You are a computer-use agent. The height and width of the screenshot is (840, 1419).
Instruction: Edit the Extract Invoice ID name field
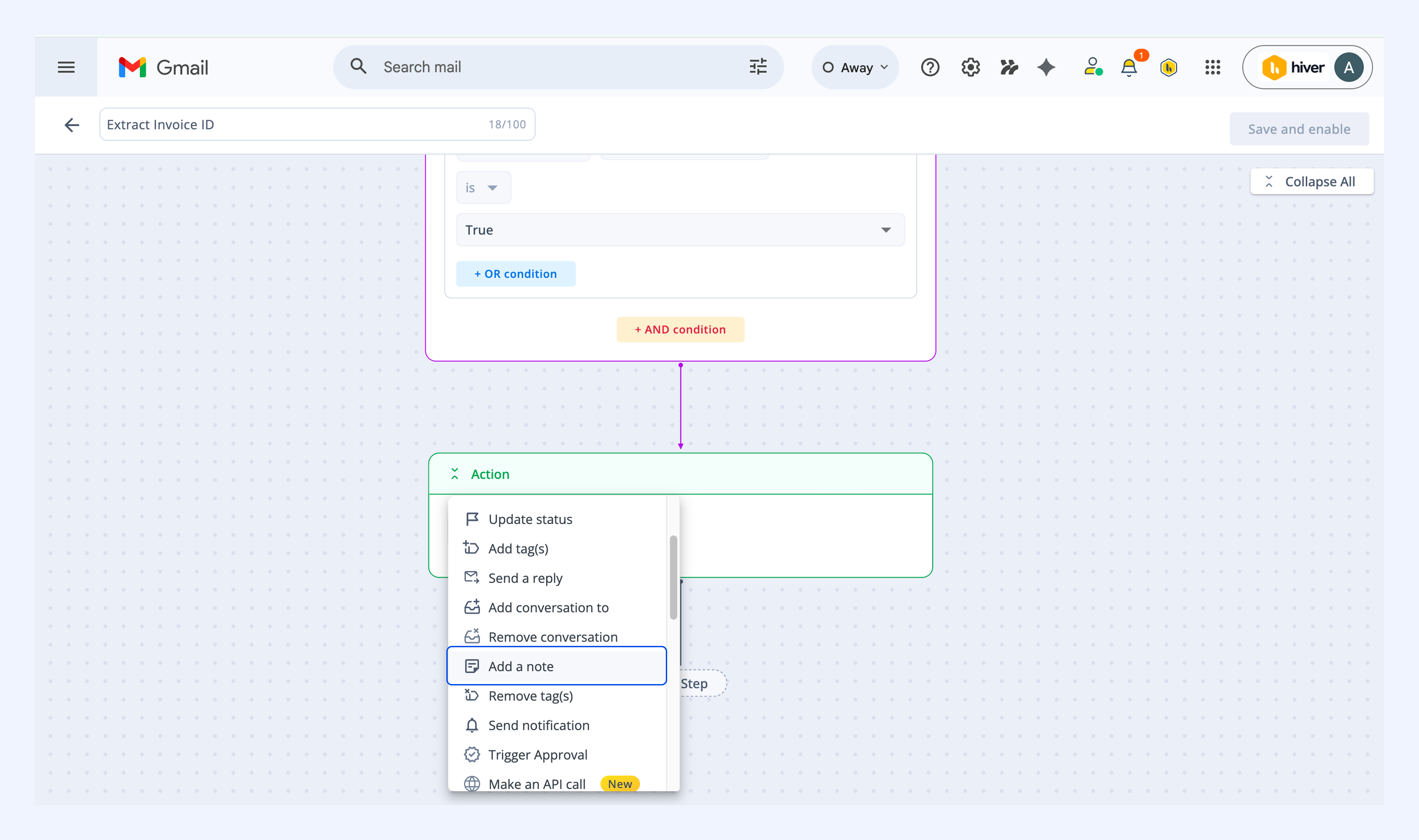pyautogui.click(x=317, y=125)
